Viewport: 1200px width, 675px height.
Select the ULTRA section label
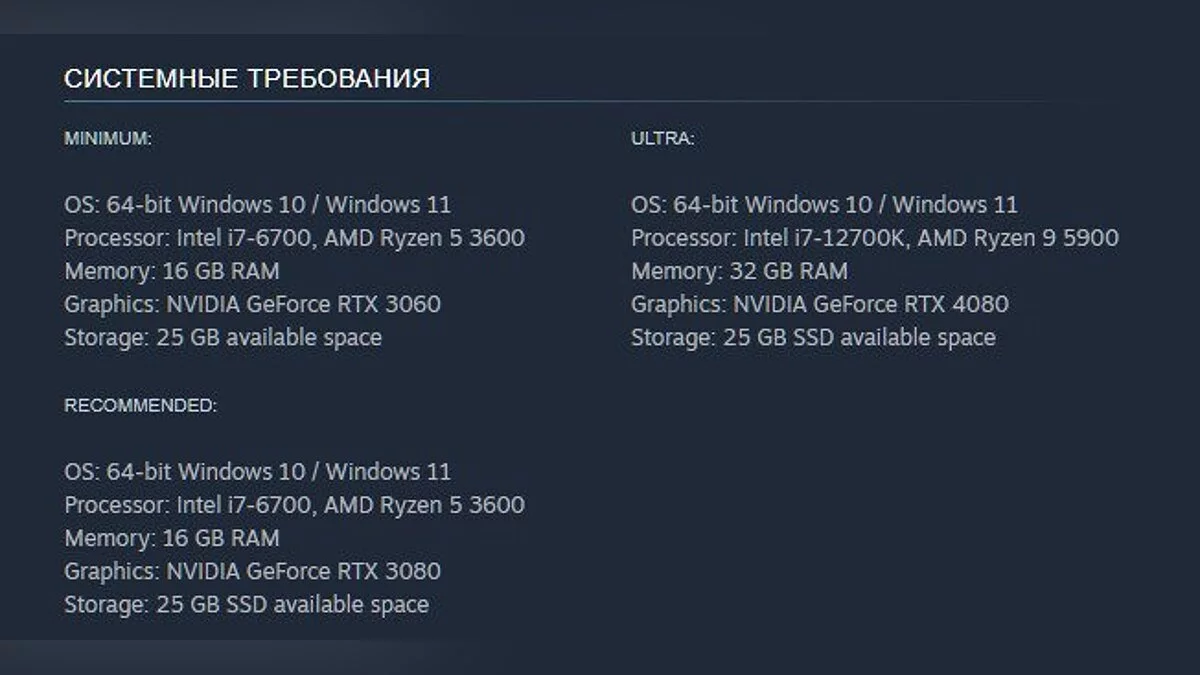click(662, 139)
